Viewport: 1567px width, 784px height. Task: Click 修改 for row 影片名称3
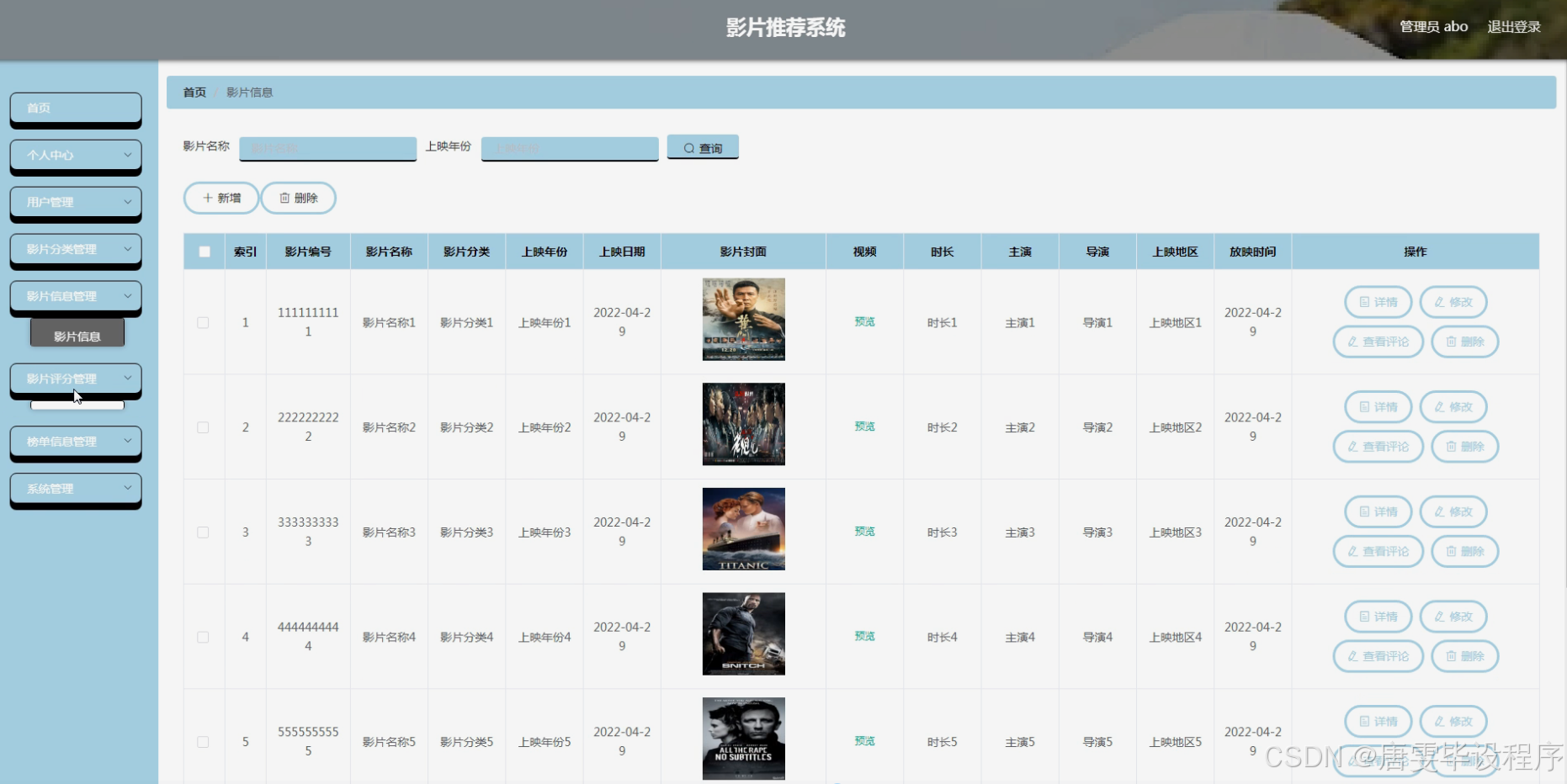pyautogui.click(x=1453, y=511)
